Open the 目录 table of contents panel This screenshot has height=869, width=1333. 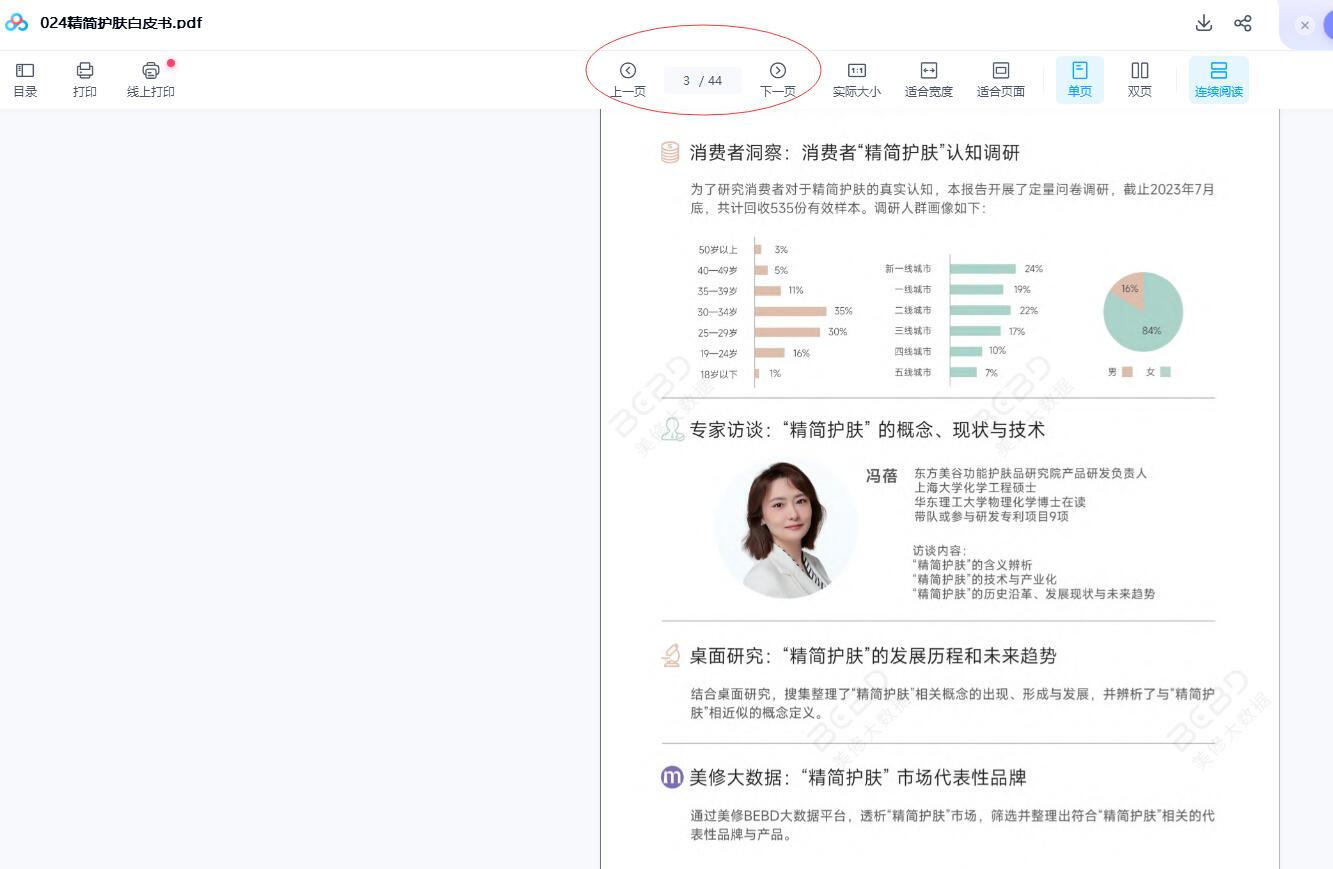click(x=25, y=79)
